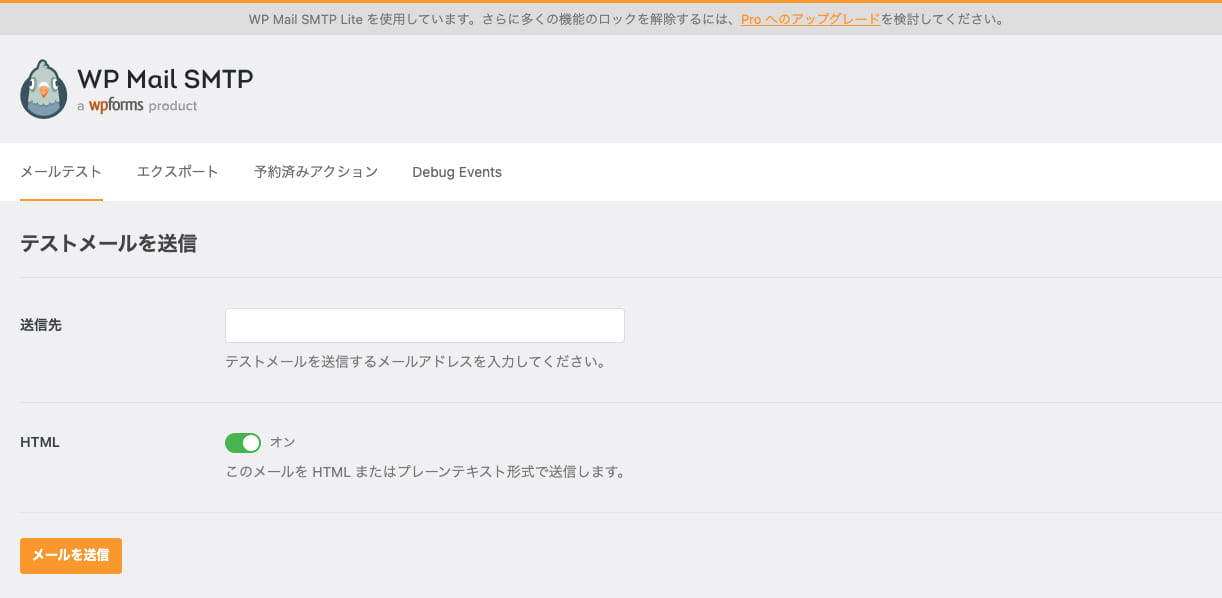The width and height of the screenshot is (1222, 598).
Task: Open the Pro へのアップグレード link
Action: pos(810,19)
